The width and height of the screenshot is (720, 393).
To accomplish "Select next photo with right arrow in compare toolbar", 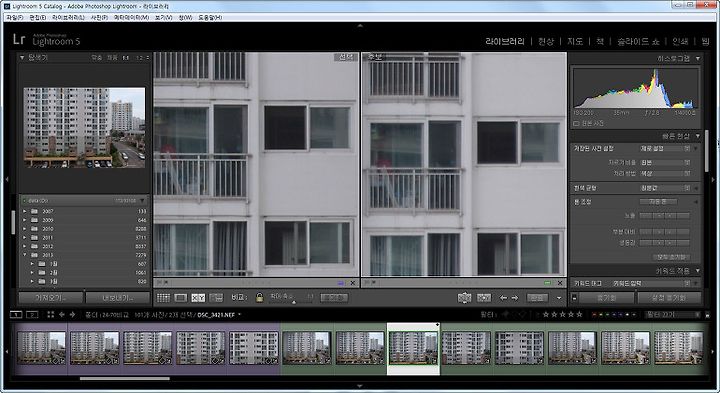I will (x=515, y=298).
